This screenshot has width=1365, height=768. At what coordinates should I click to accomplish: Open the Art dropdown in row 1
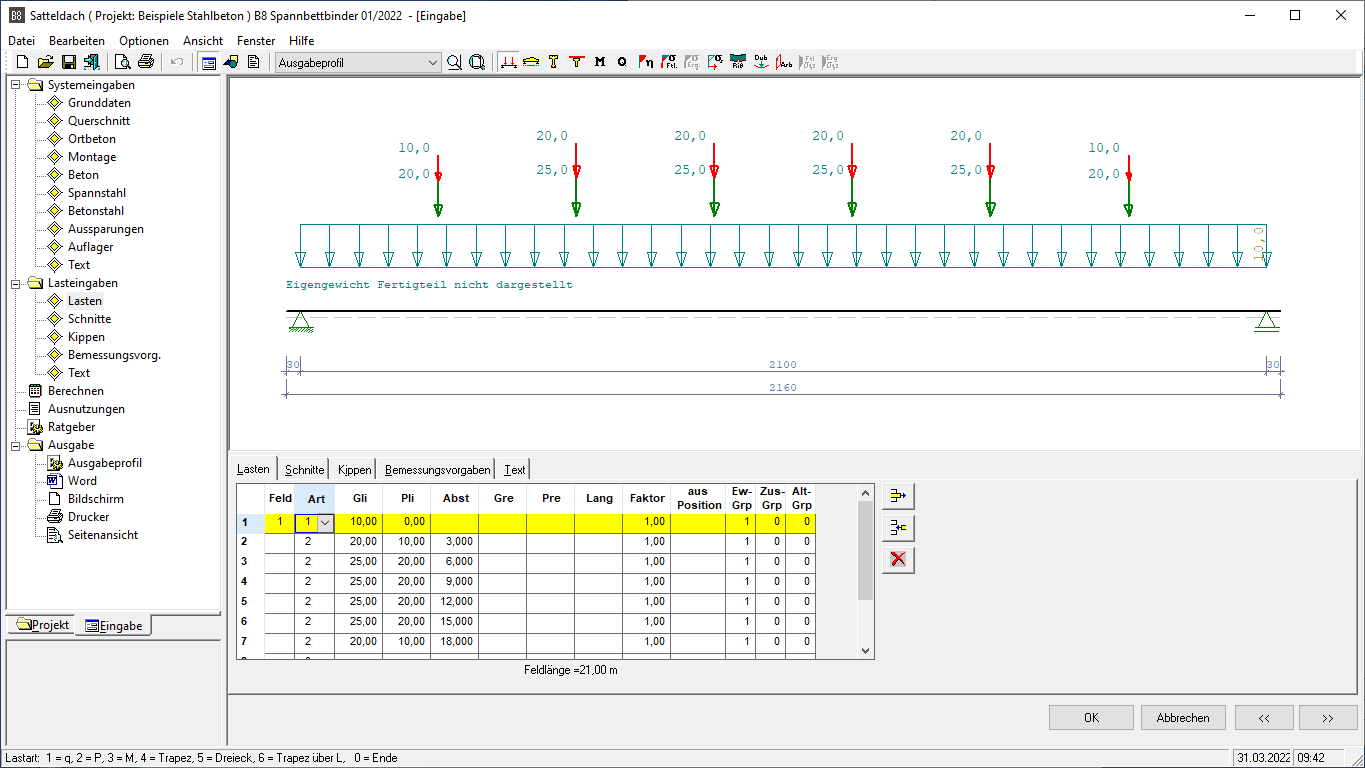click(325, 522)
